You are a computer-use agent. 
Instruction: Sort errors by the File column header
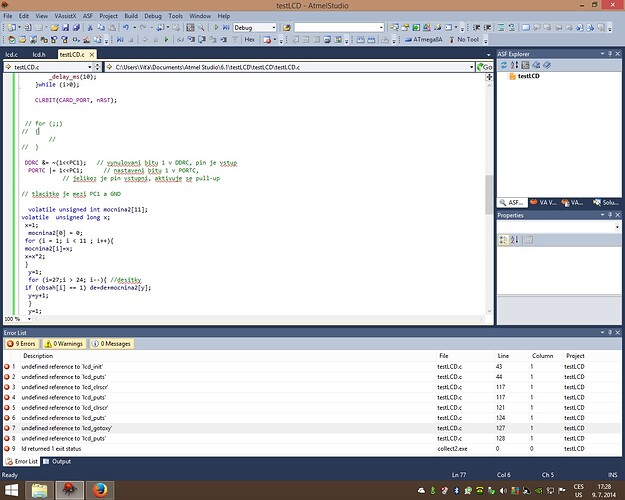click(444, 356)
